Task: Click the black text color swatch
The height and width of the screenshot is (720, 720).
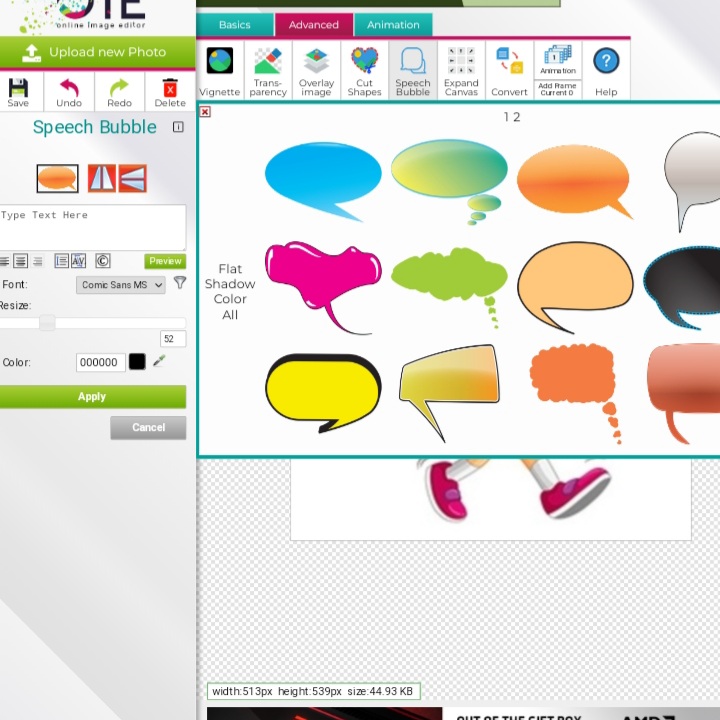Action: click(x=137, y=362)
